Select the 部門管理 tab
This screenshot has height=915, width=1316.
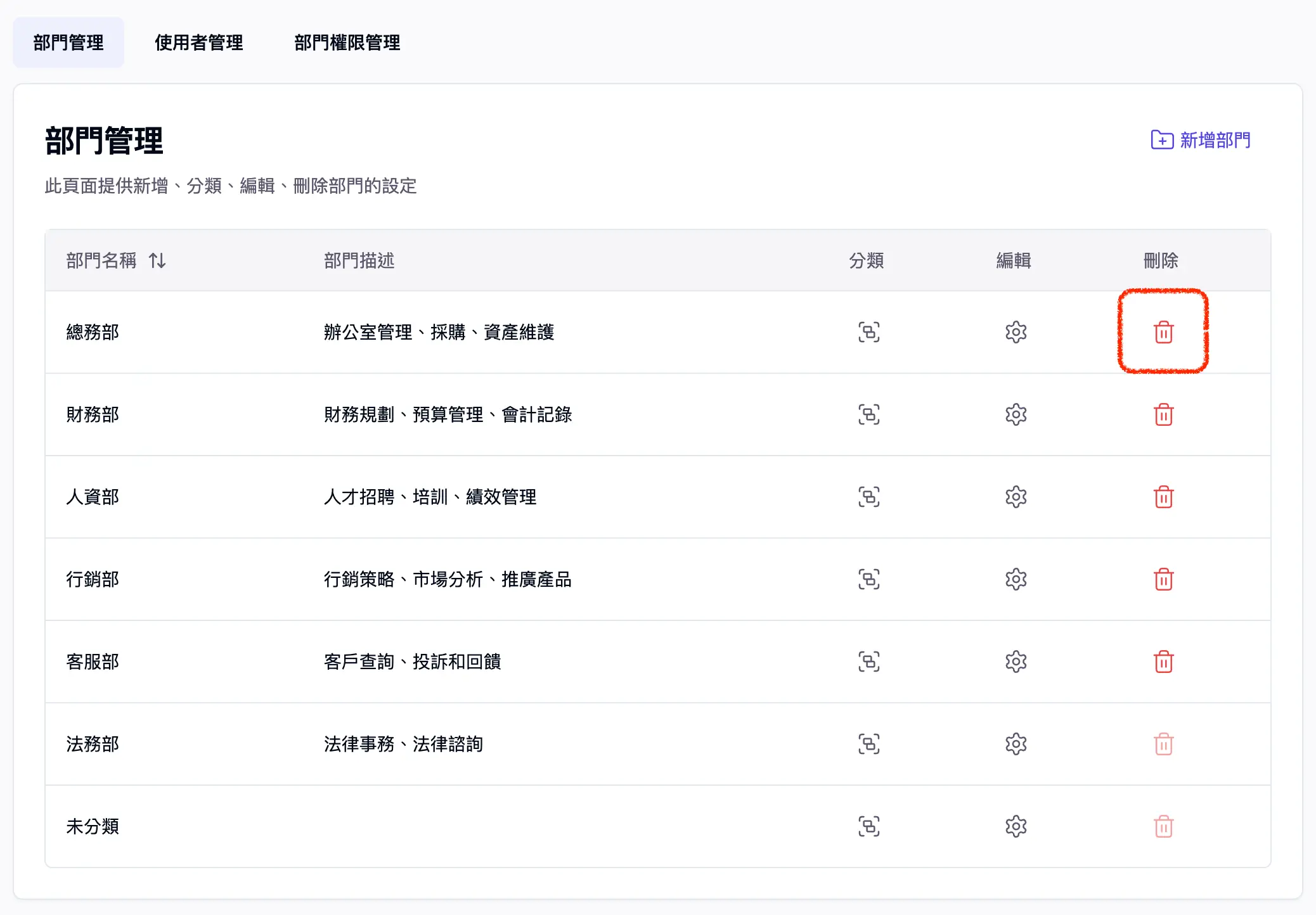68,42
